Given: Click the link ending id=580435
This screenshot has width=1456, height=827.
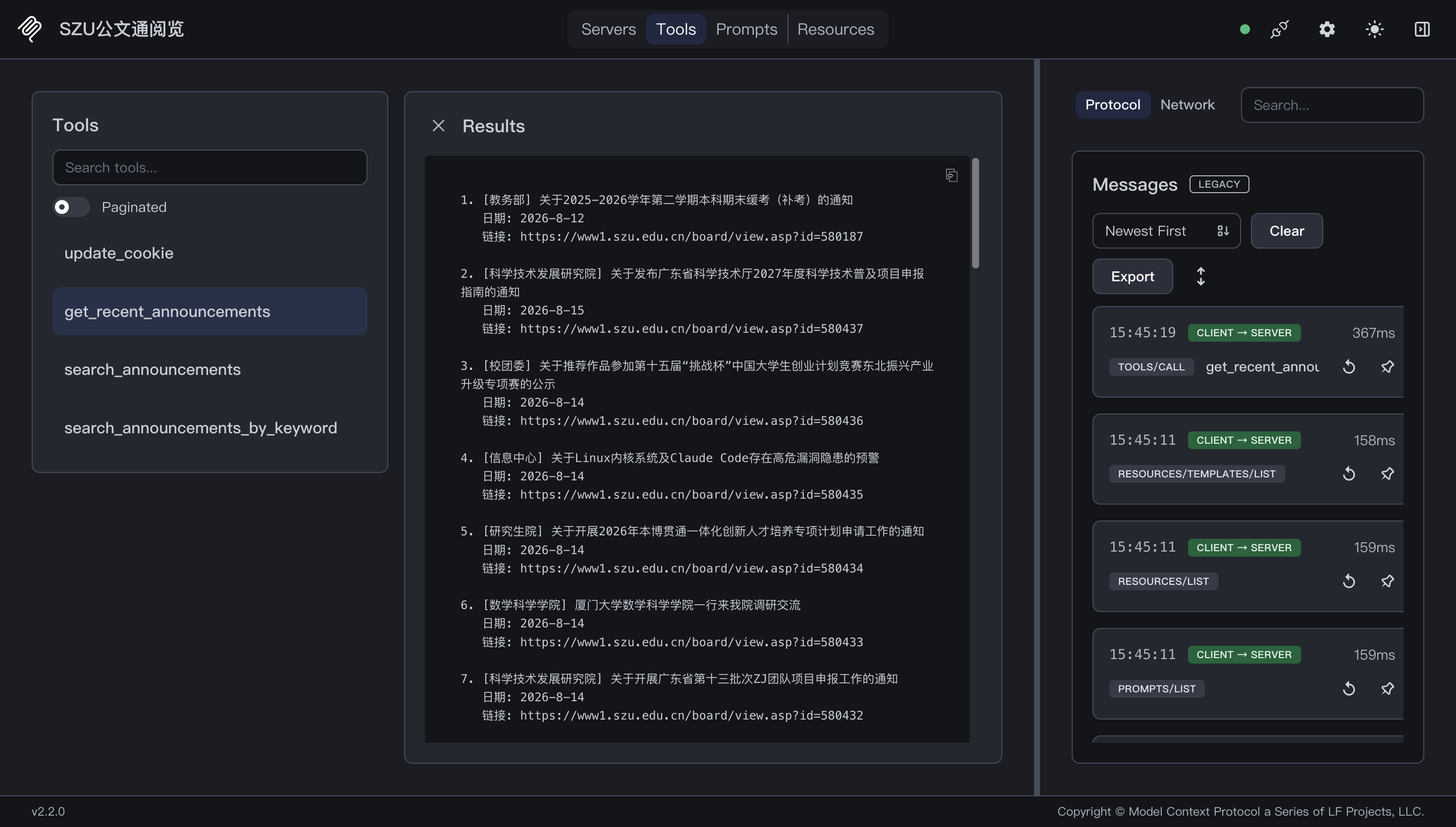Looking at the screenshot, I should tap(691, 494).
